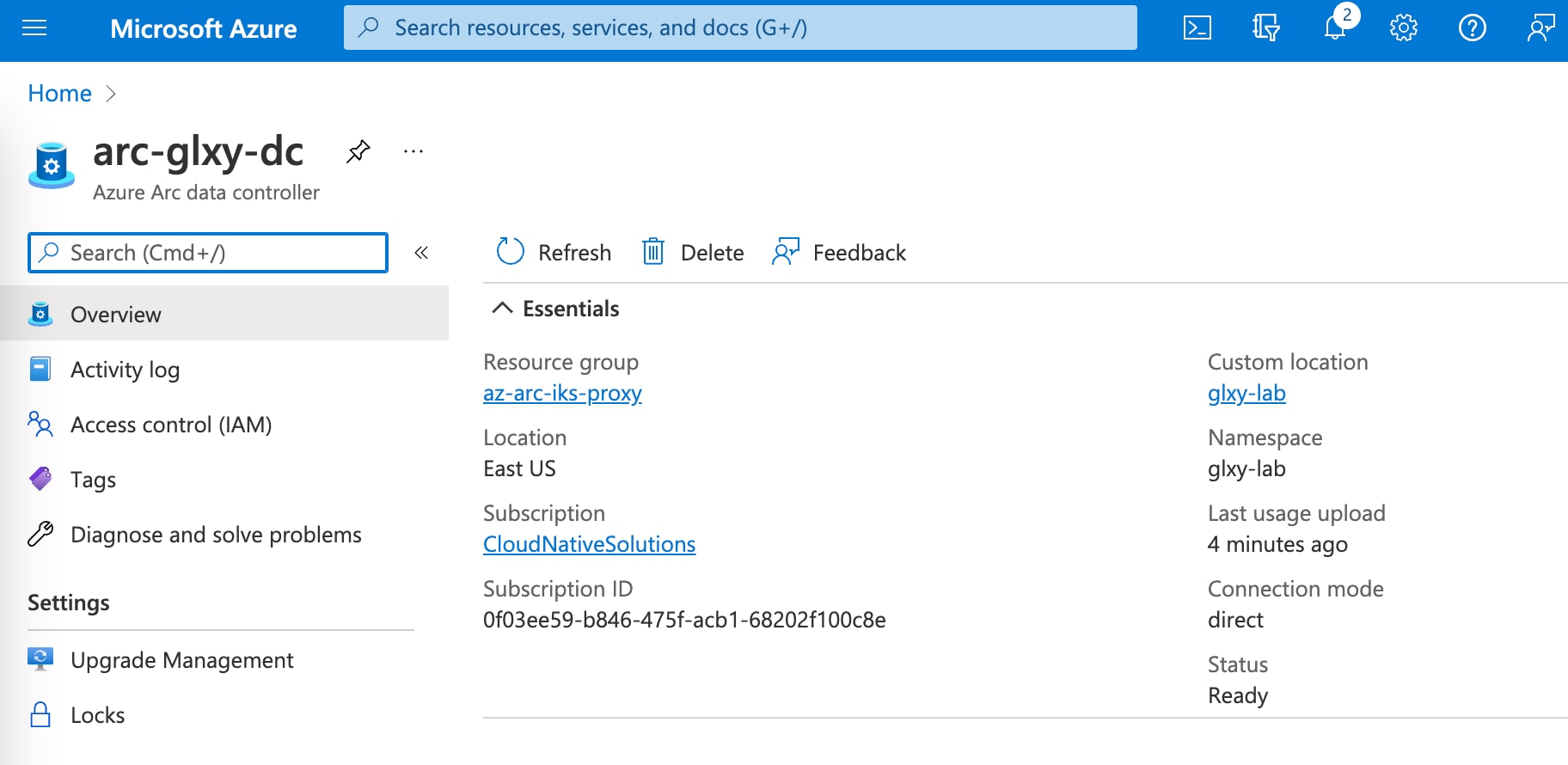The width and height of the screenshot is (1568, 765).
Task: Open the Directories and subscriptions filter
Action: pos(1266,28)
